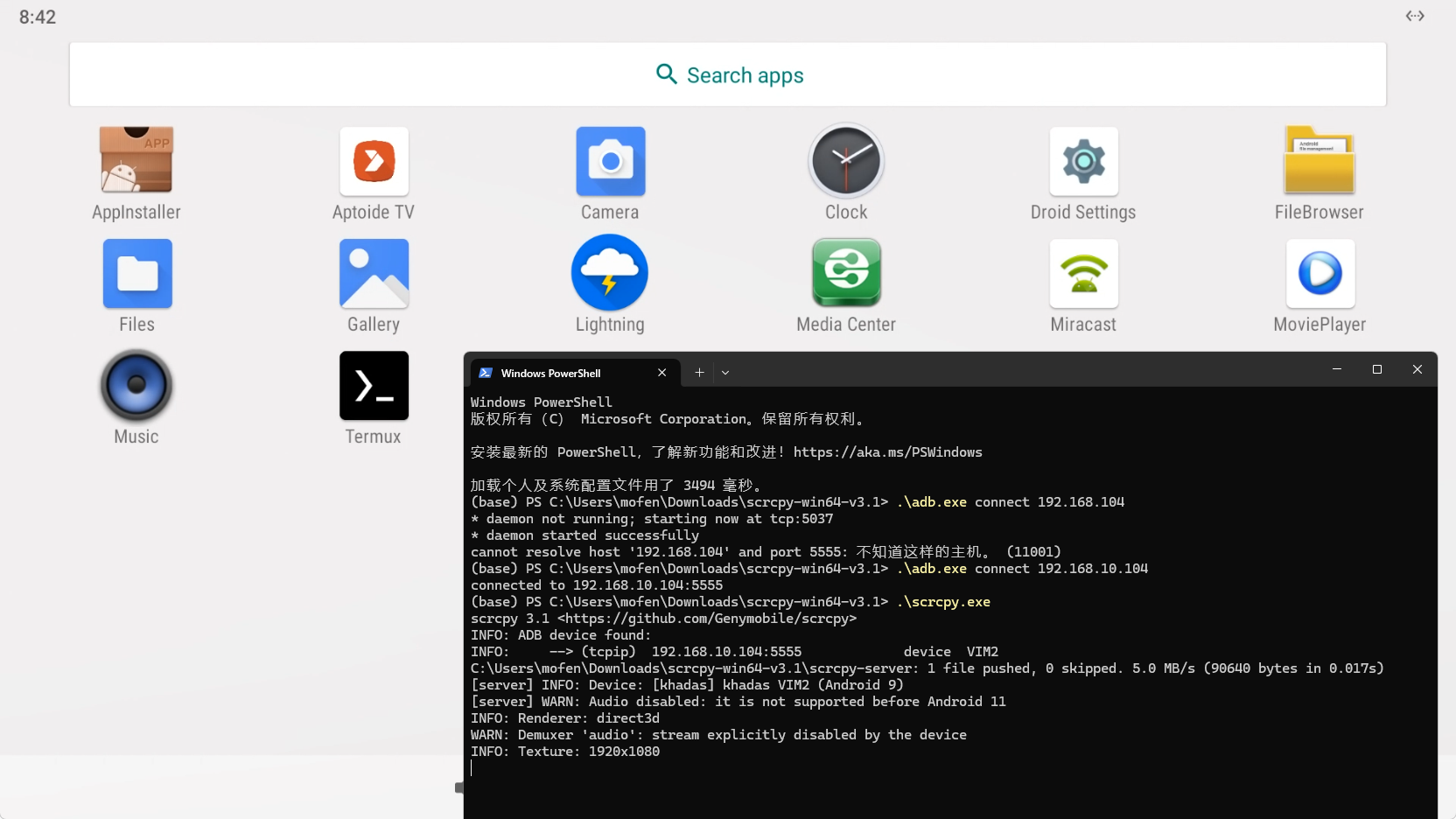Expand the terminal profile dropdown arrow
The height and width of the screenshot is (819, 1456).
pyautogui.click(x=725, y=373)
